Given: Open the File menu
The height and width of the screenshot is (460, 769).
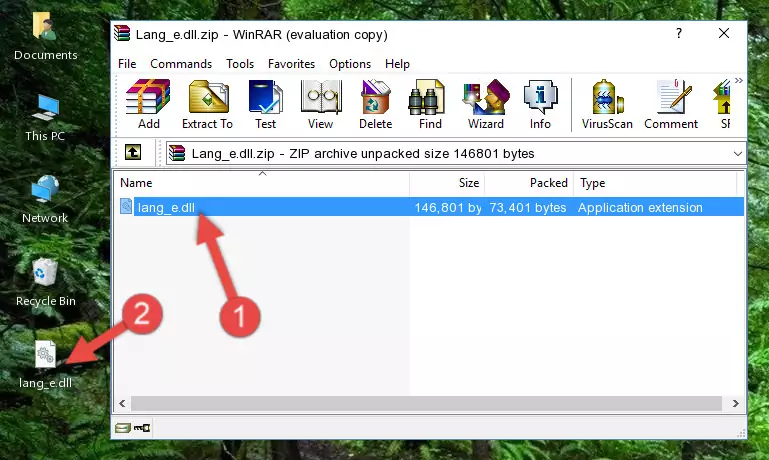Looking at the screenshot, I should tap(127, 64).
